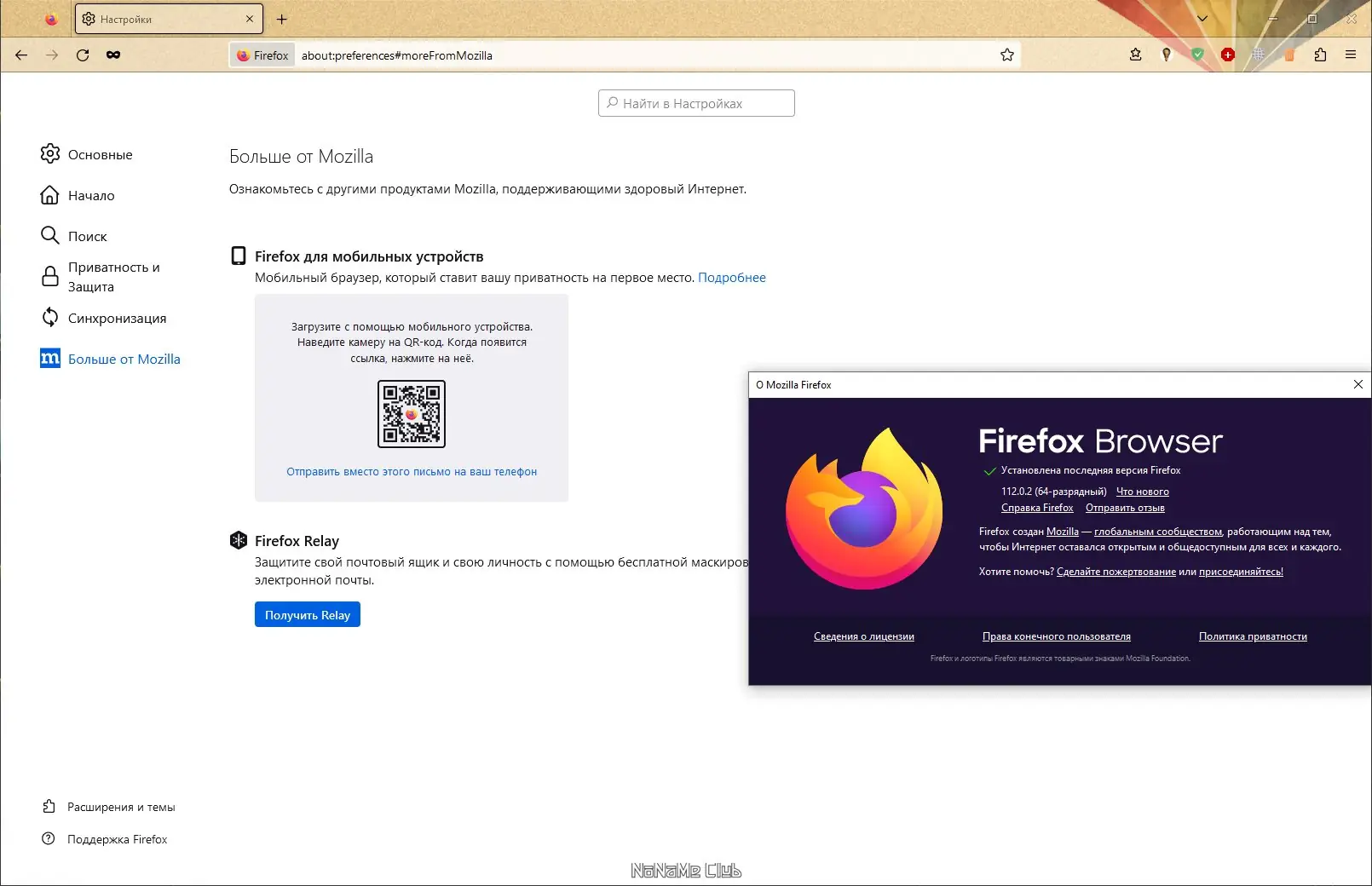Click the mask icon beside Reload

(113, 55)
